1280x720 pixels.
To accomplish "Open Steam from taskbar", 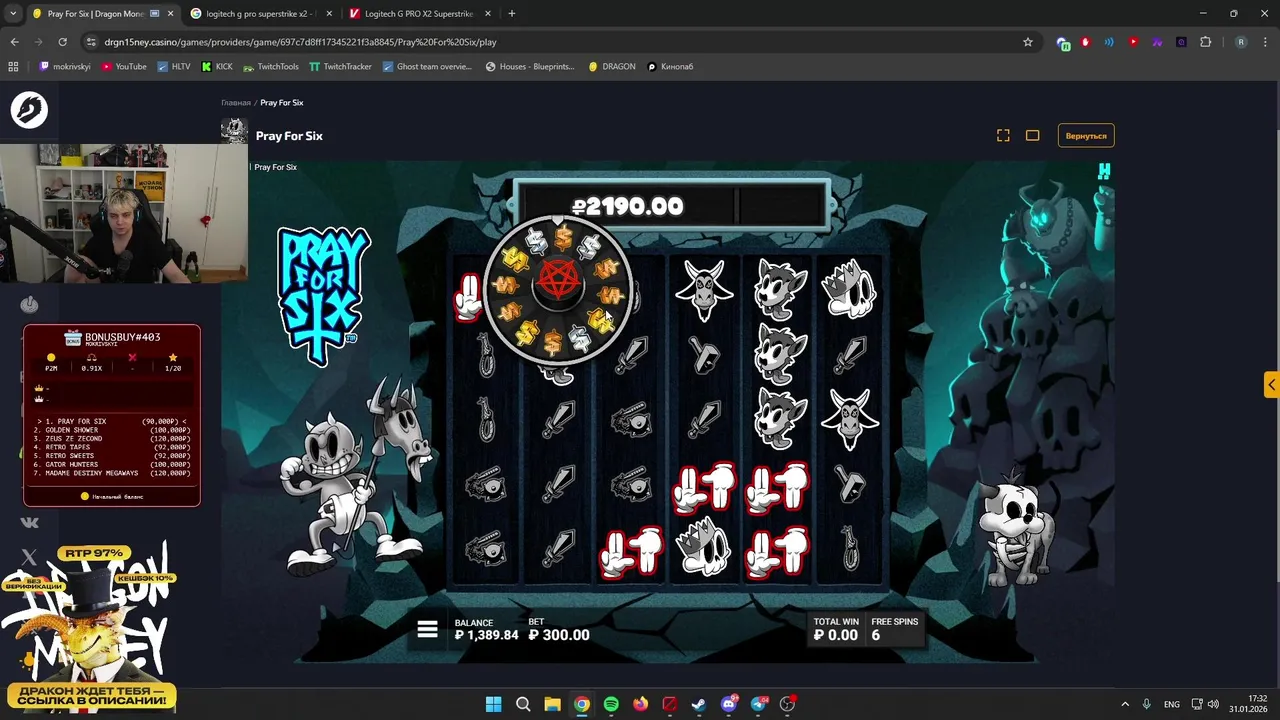I will (x=699, y=704).
